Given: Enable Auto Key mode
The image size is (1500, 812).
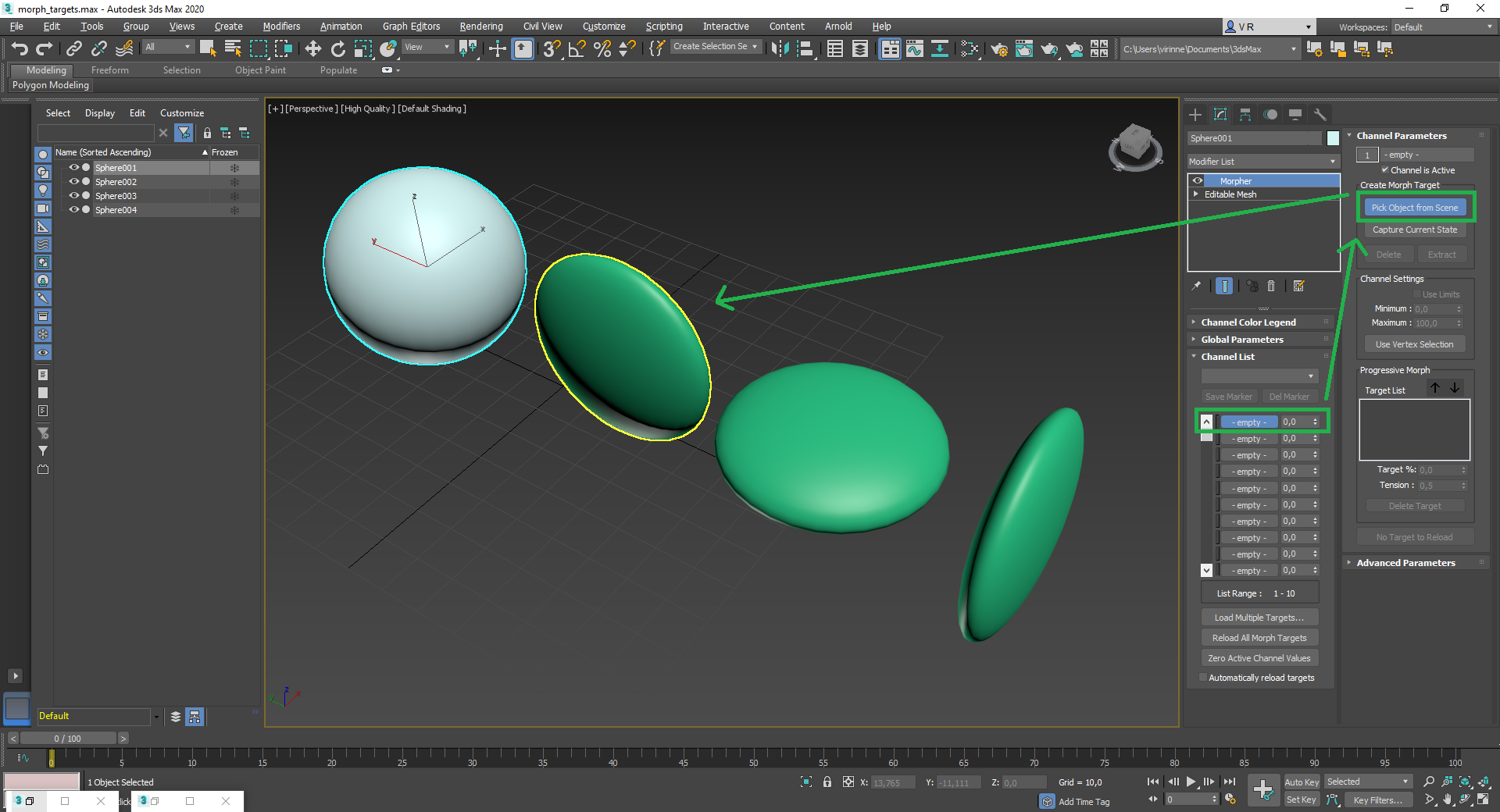Looking at the screenshot, I should tap(1302, 782).
